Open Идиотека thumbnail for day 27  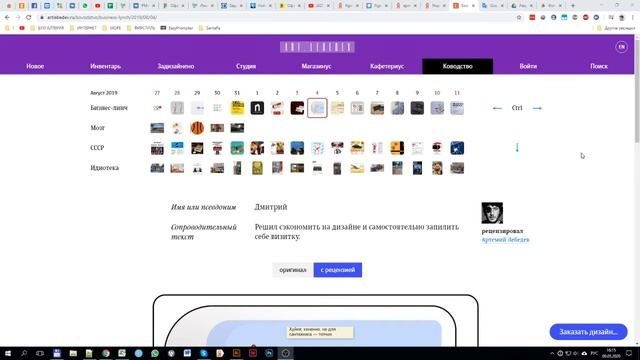tap(157, 168)
